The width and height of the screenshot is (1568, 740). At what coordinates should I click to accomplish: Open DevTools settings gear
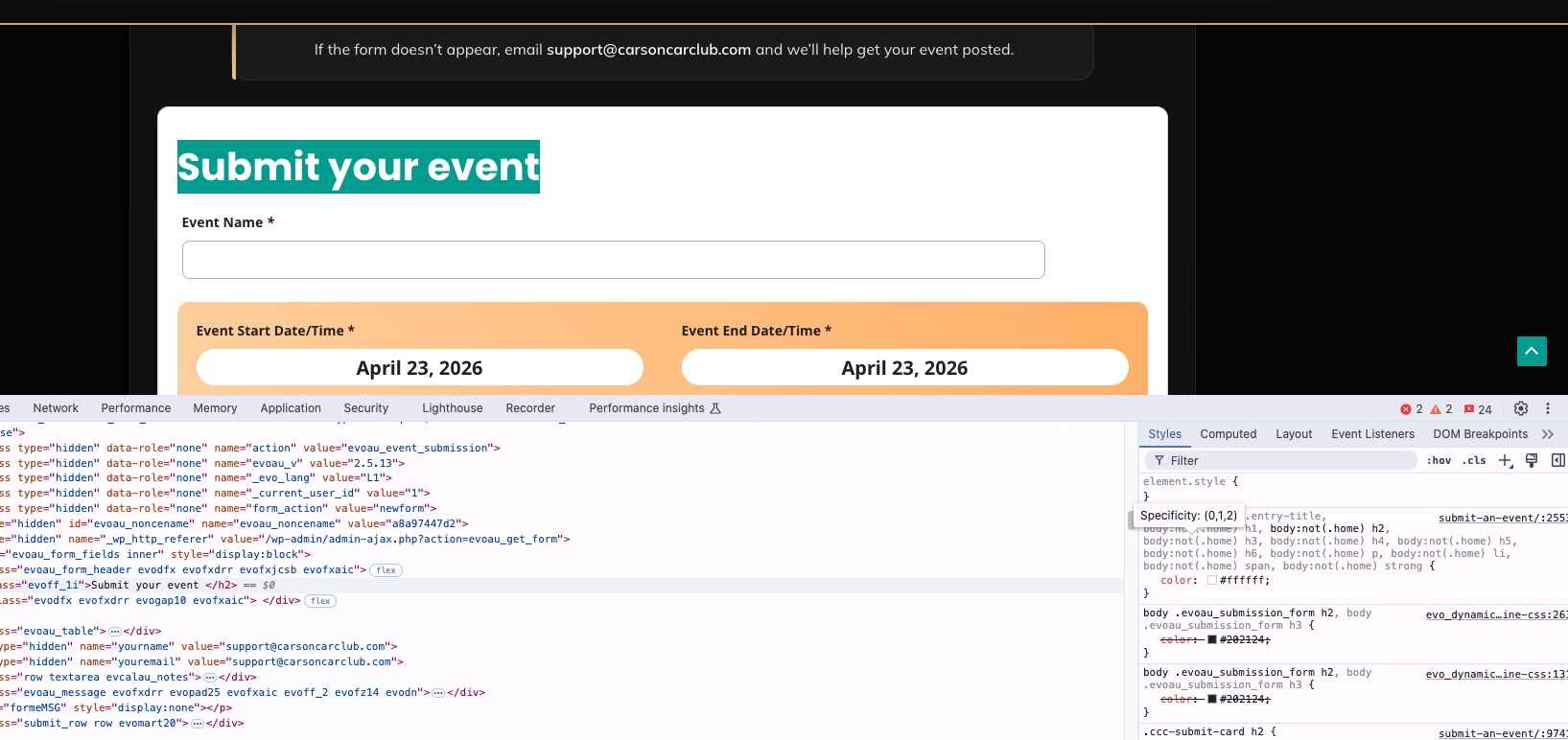1521,408
